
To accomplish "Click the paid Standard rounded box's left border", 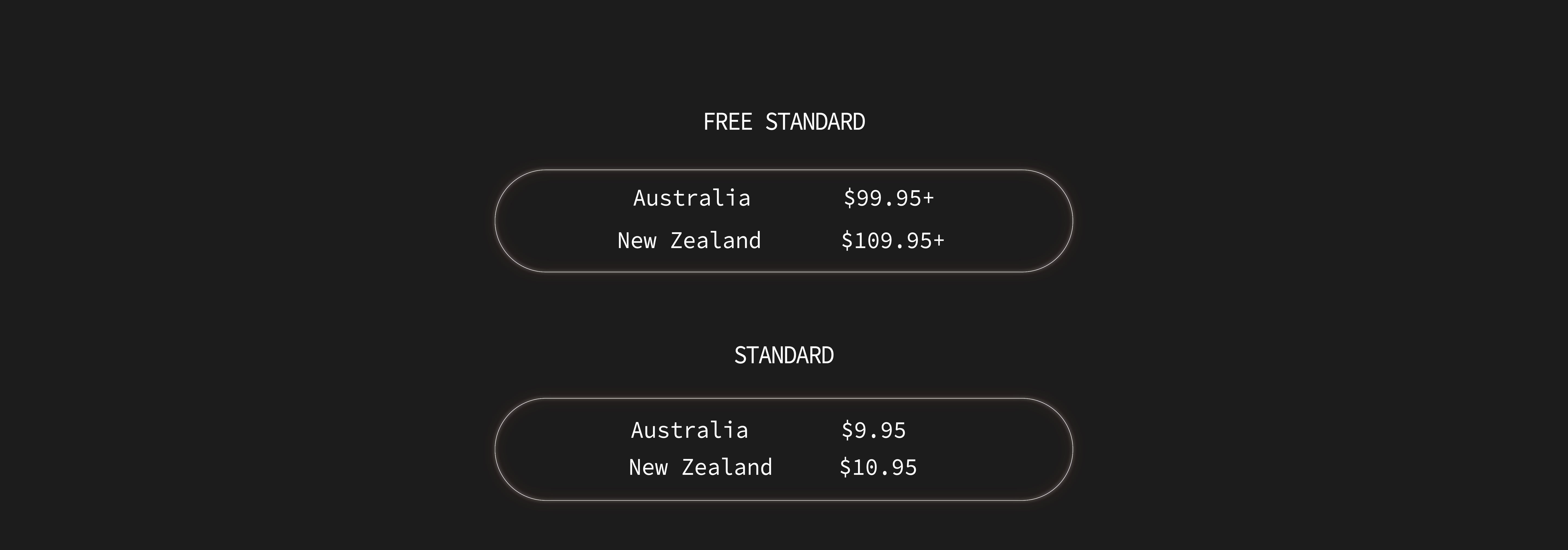I will [495, 449].
